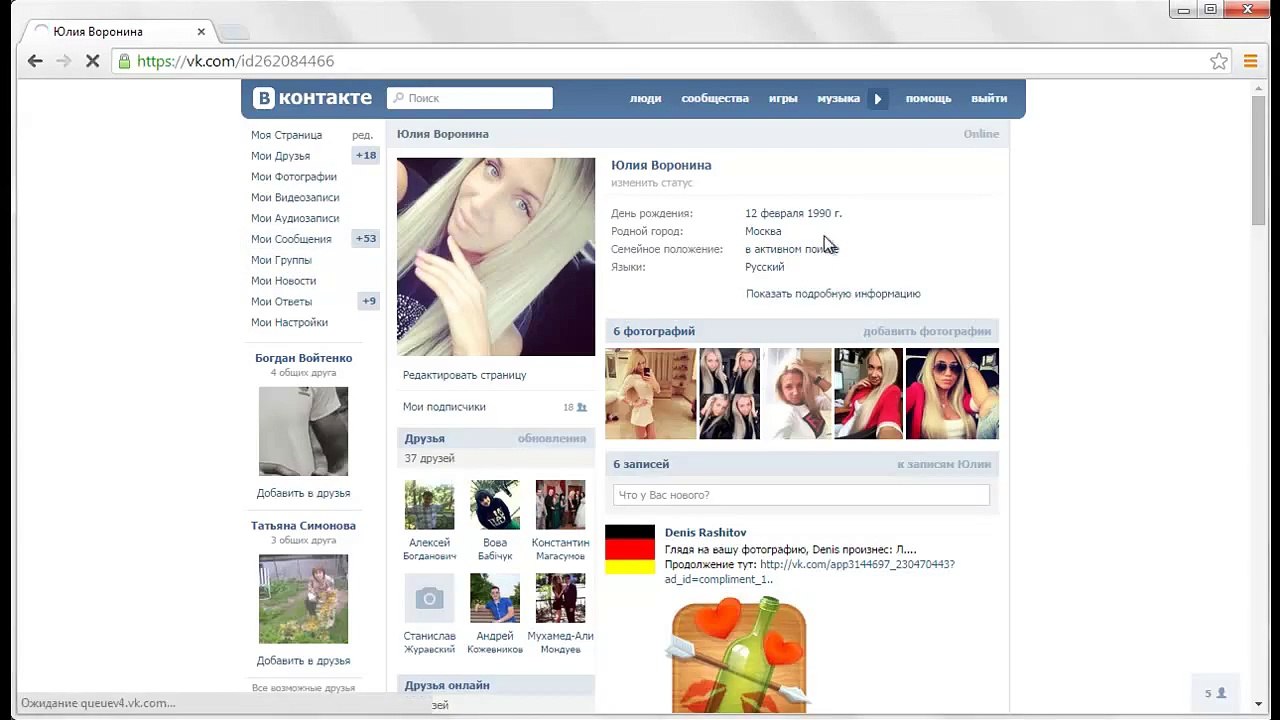Open Мои Новости in sidebar

point(283,281)
